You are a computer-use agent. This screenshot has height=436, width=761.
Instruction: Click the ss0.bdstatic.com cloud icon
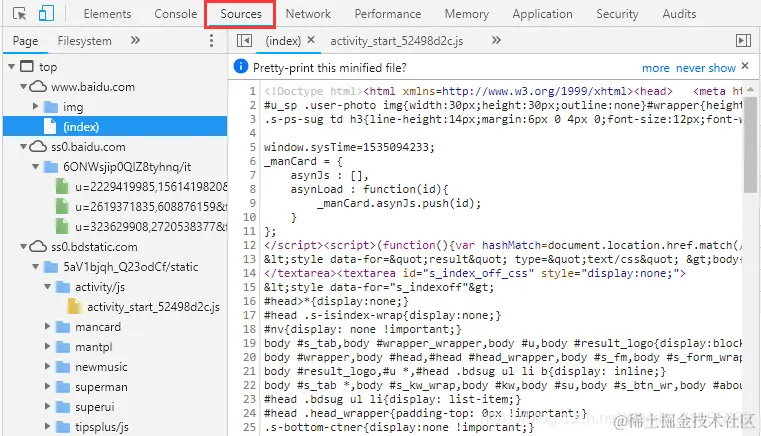38,247
